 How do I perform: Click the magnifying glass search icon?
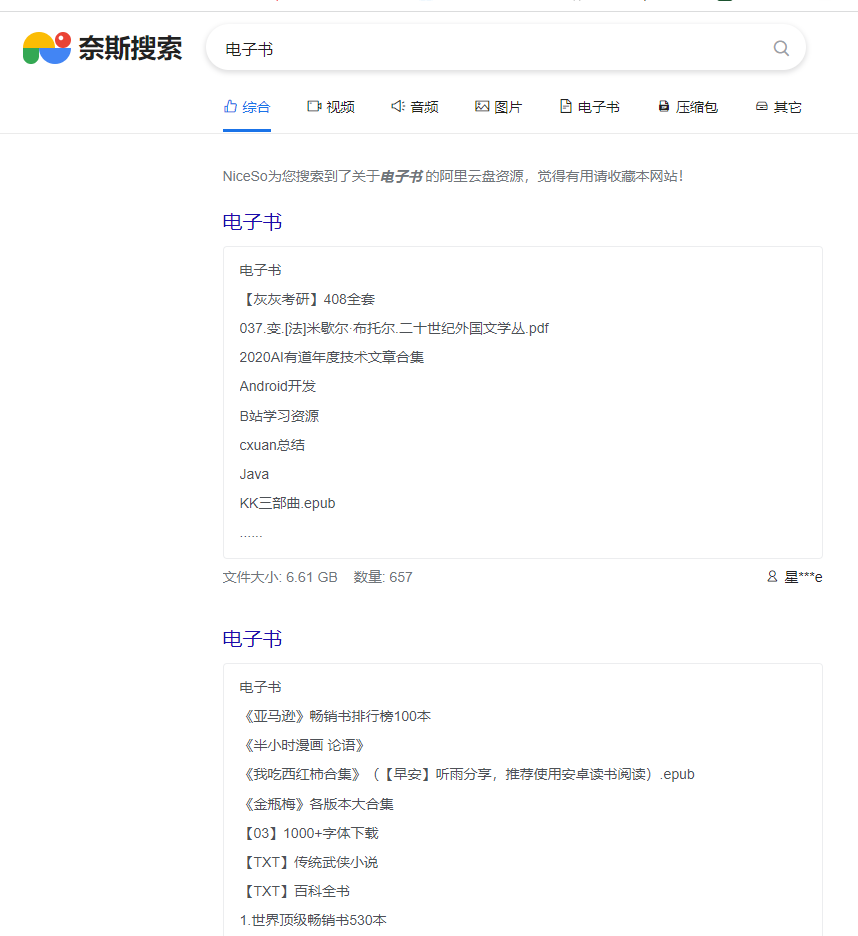781,47
